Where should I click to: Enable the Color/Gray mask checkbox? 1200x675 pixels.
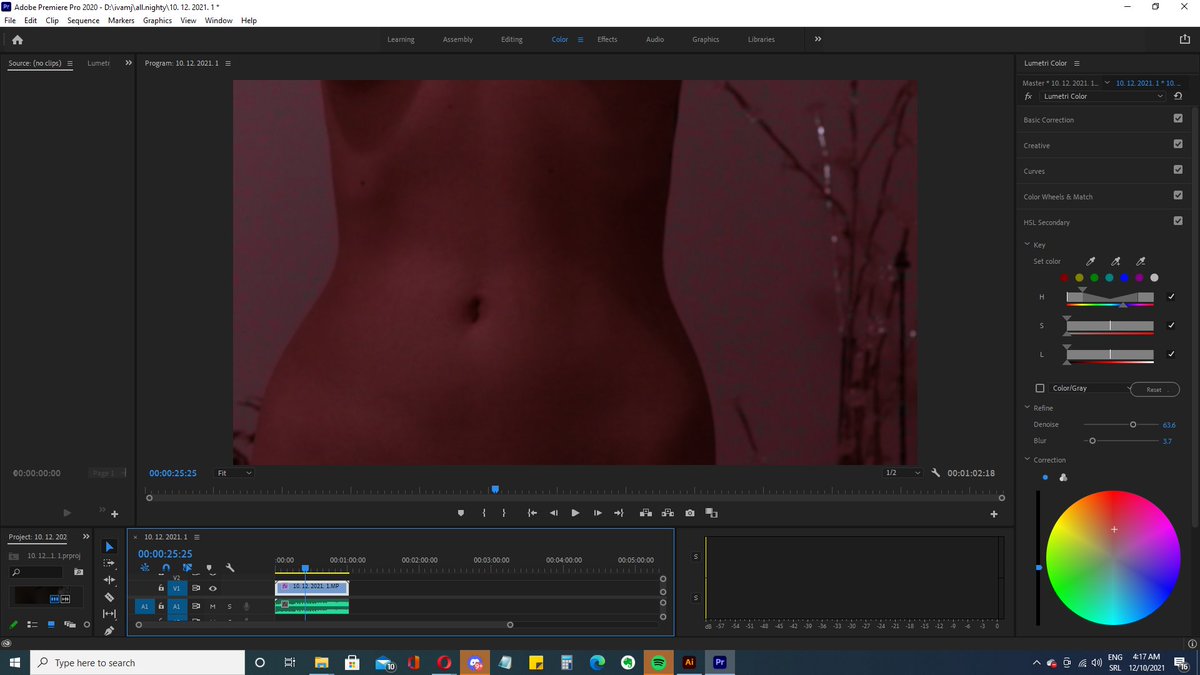(x=1040, y=388)
